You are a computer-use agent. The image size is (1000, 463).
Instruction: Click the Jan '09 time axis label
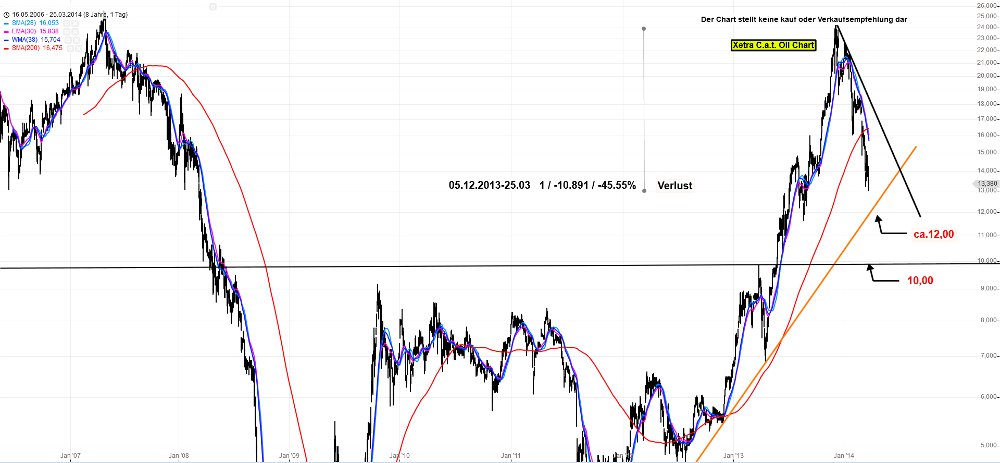tap(289, 455)
